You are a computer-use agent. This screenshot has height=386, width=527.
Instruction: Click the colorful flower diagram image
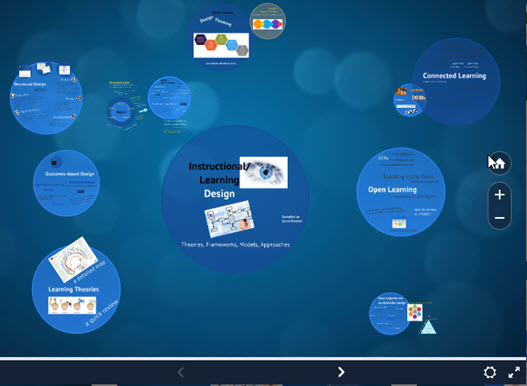[x=415, y=312]
